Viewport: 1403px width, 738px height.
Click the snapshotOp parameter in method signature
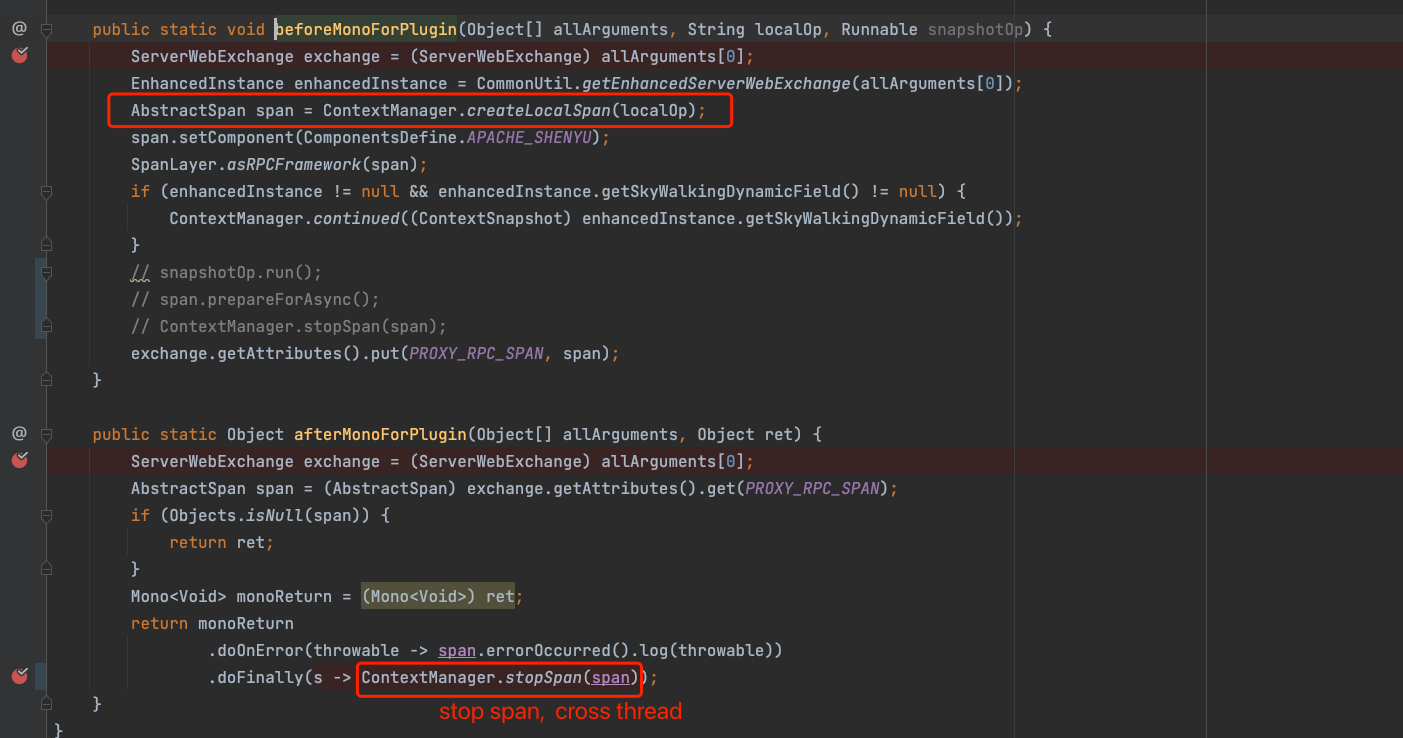point(975,29)
